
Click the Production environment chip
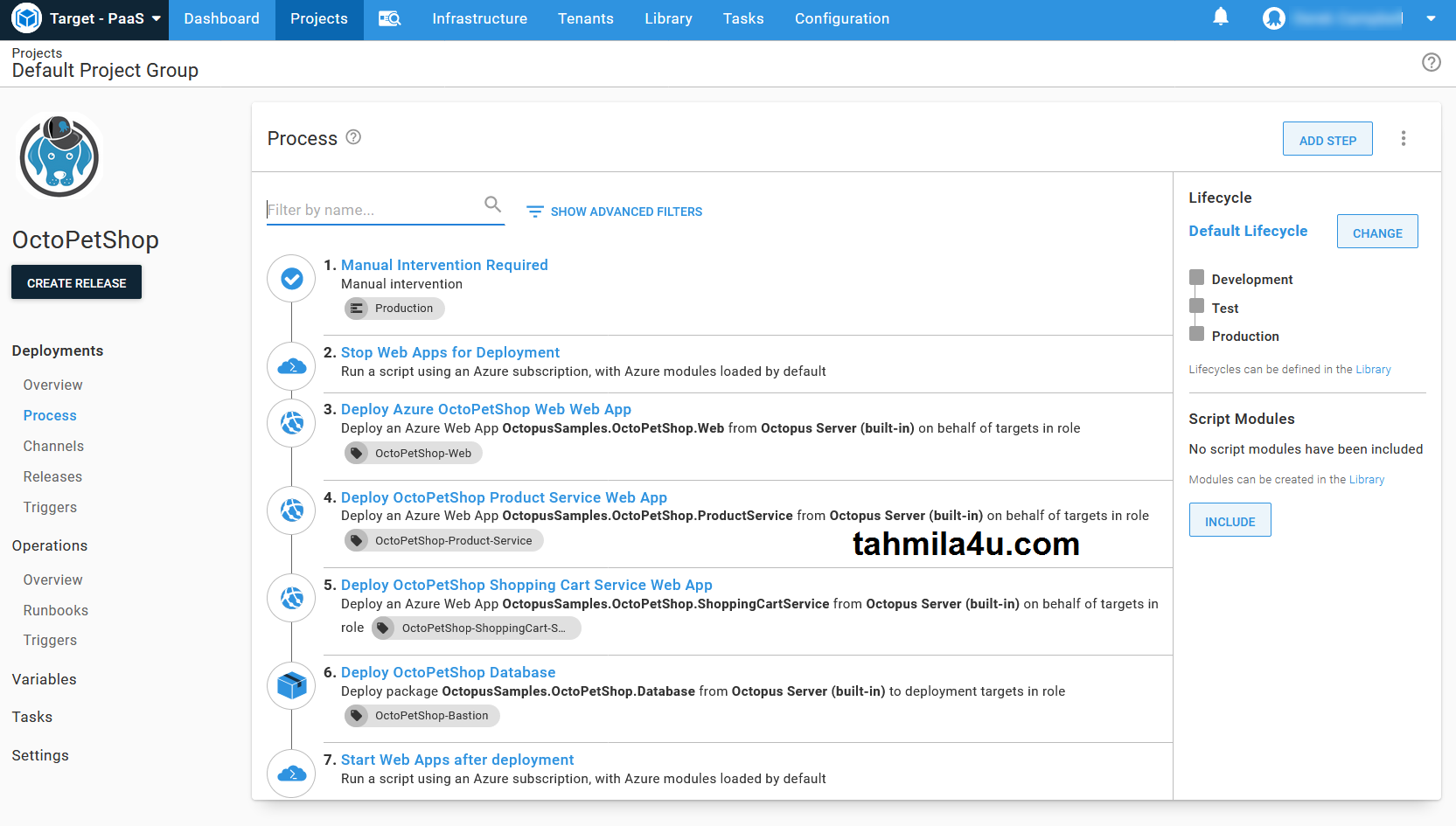point(395,309)
